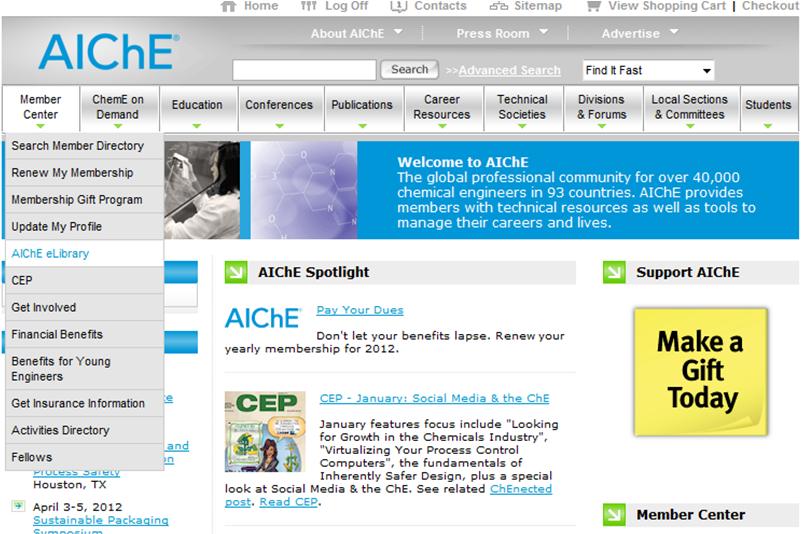This screenshot has width=802, height=534.
Task: Click the Contacts phone icon
Action: (399, 6)
